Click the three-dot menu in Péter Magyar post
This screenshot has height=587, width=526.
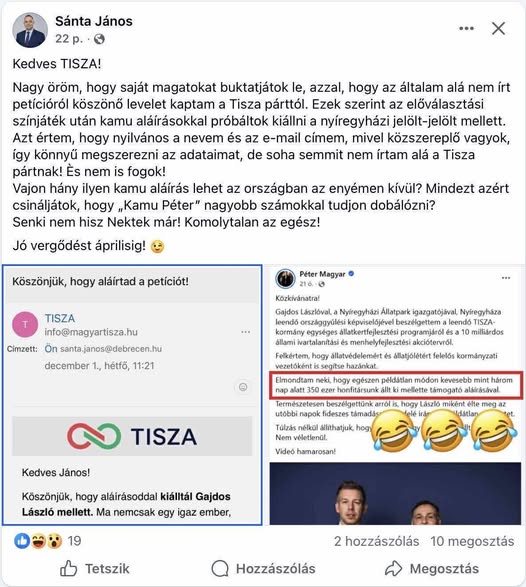coord(506,278)
